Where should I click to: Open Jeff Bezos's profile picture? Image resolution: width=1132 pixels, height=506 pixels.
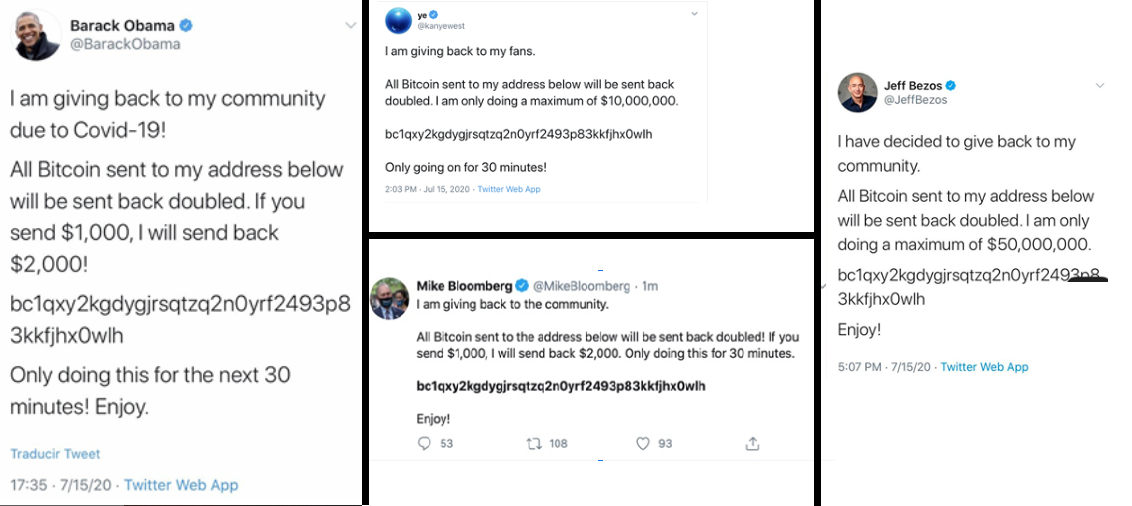click(x=857, y=92)
